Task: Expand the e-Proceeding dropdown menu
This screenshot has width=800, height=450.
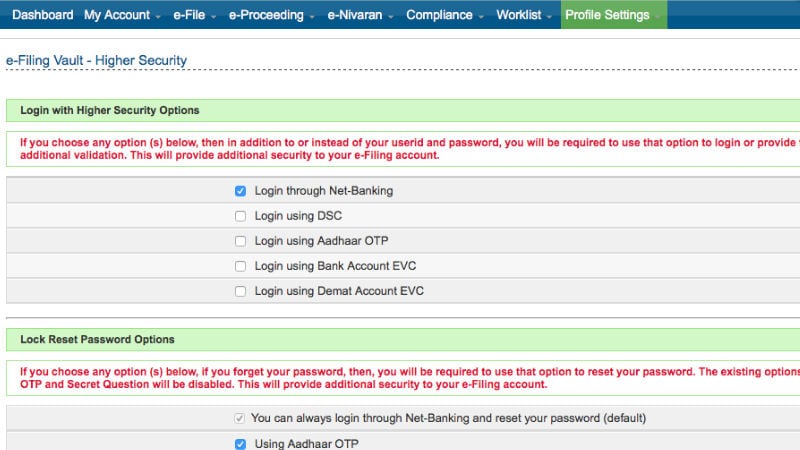Action: 271,15
